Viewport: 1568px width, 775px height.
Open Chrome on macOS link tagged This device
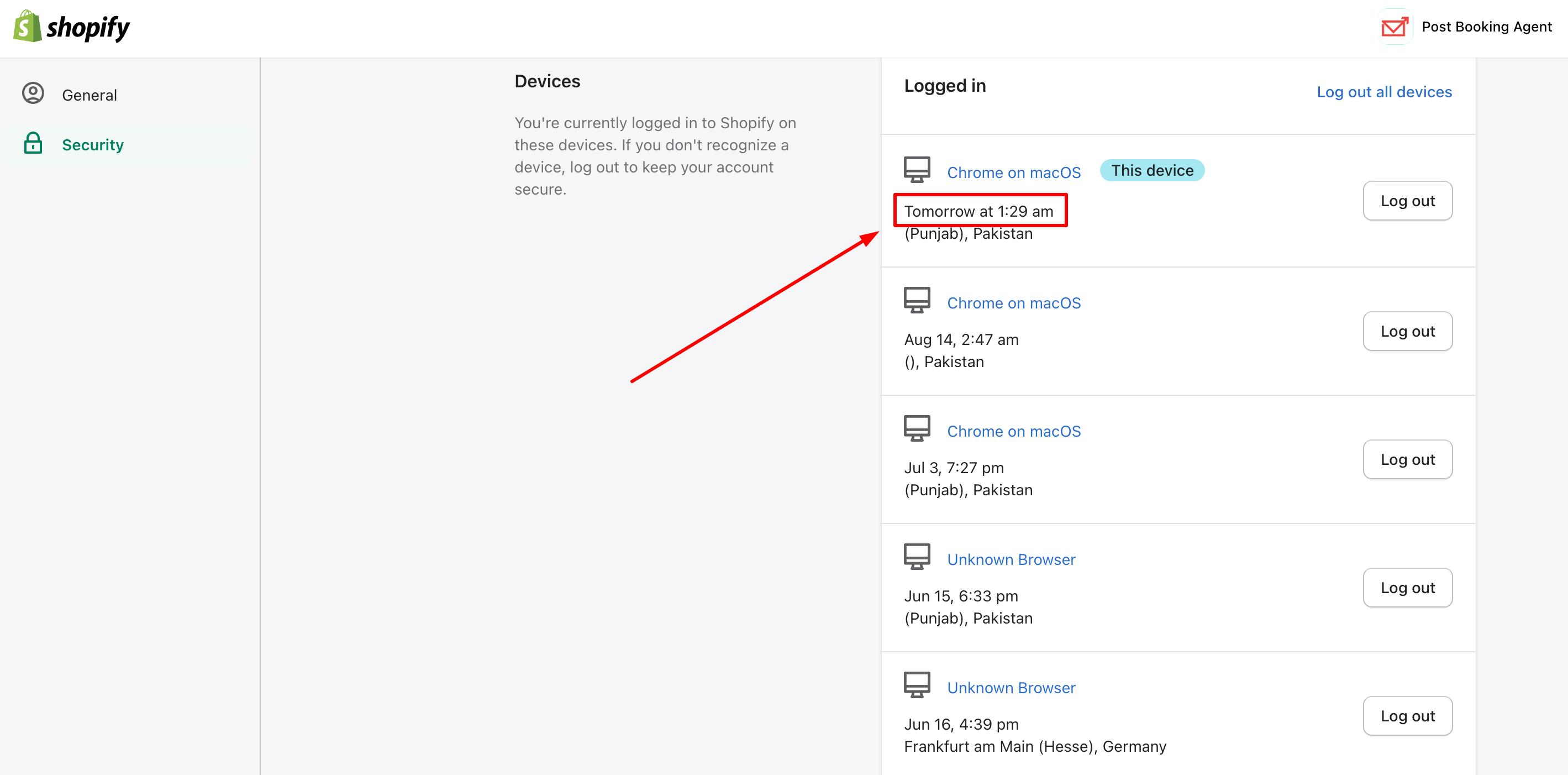pos(1013,172)
